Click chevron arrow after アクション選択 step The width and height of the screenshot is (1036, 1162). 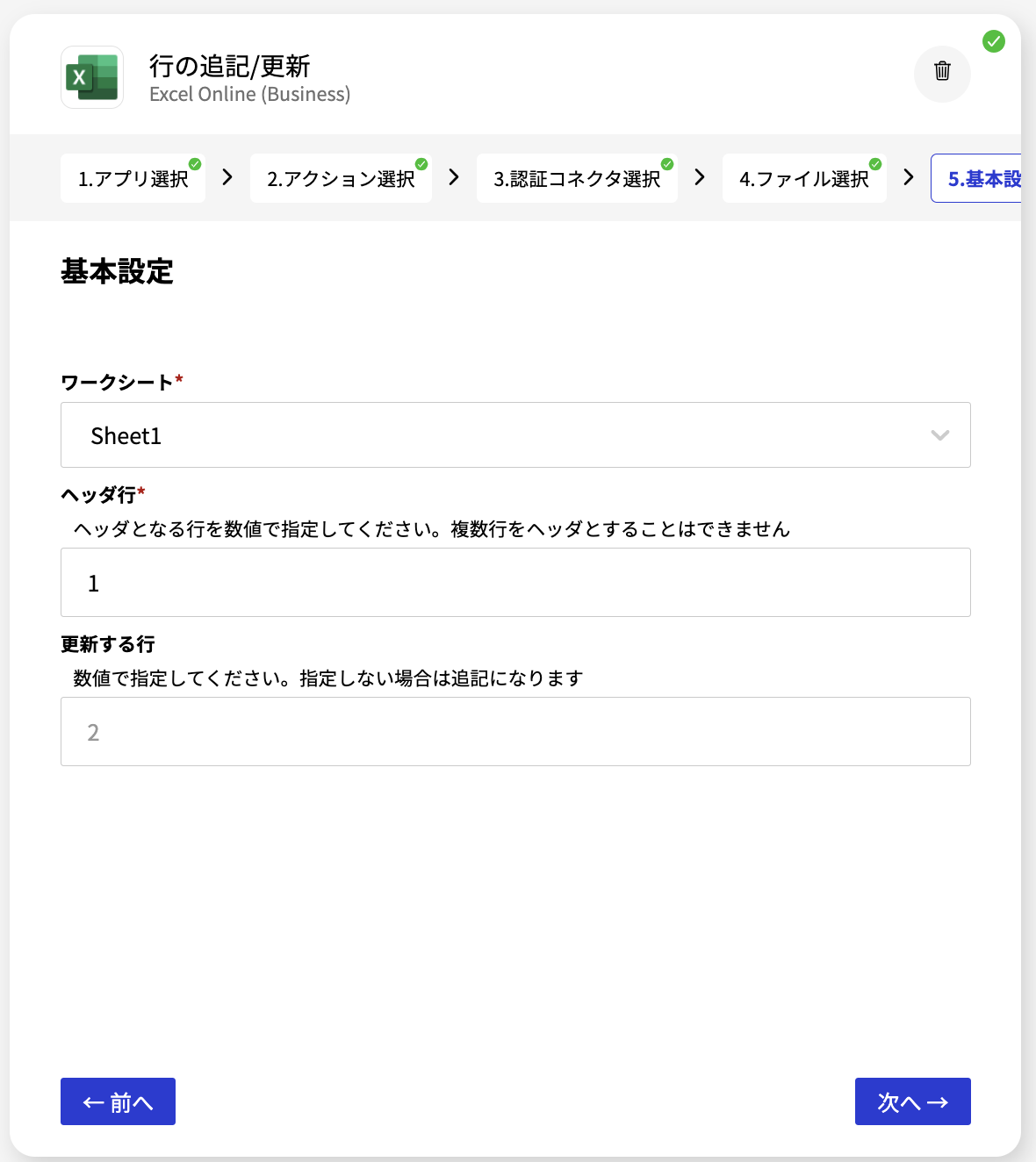(454, 177)
